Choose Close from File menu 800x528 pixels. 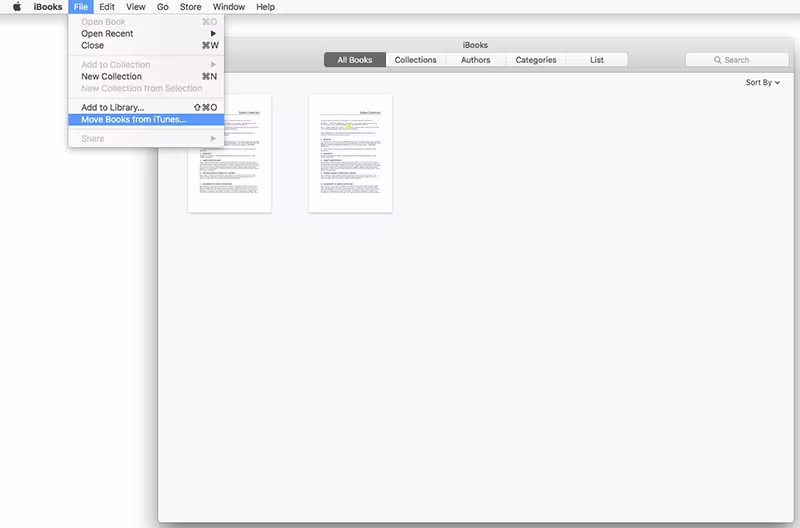pyautogui.click(x=146, y=45)
